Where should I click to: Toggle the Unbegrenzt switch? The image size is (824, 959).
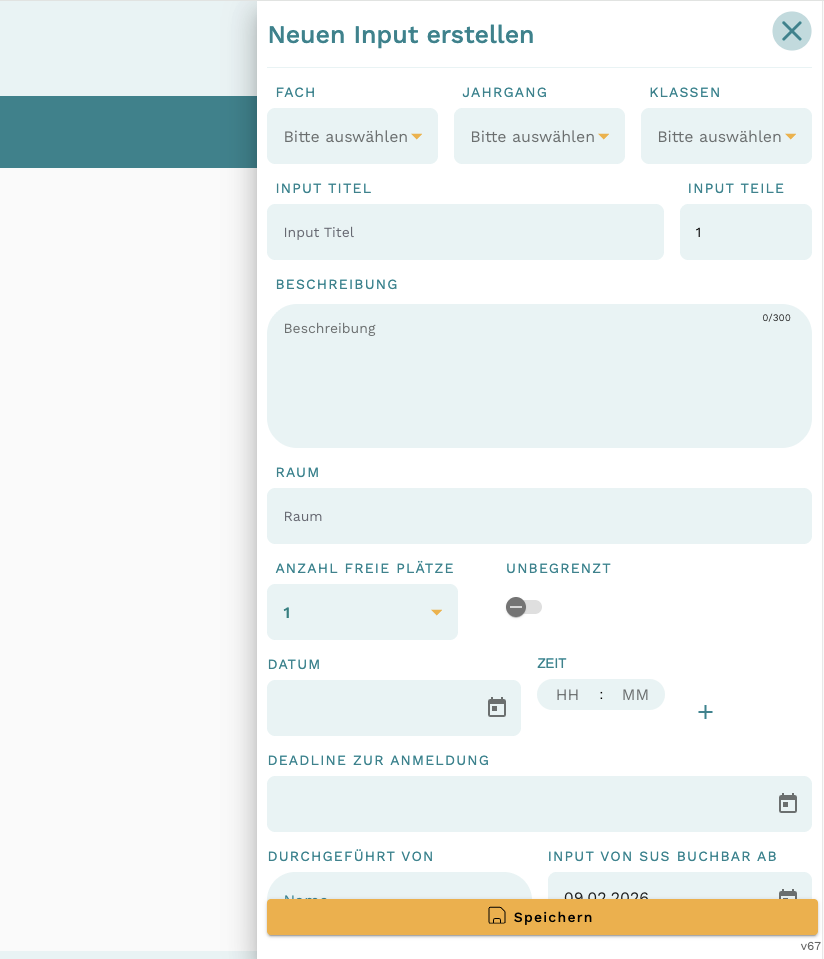click(x=524, y=607)
